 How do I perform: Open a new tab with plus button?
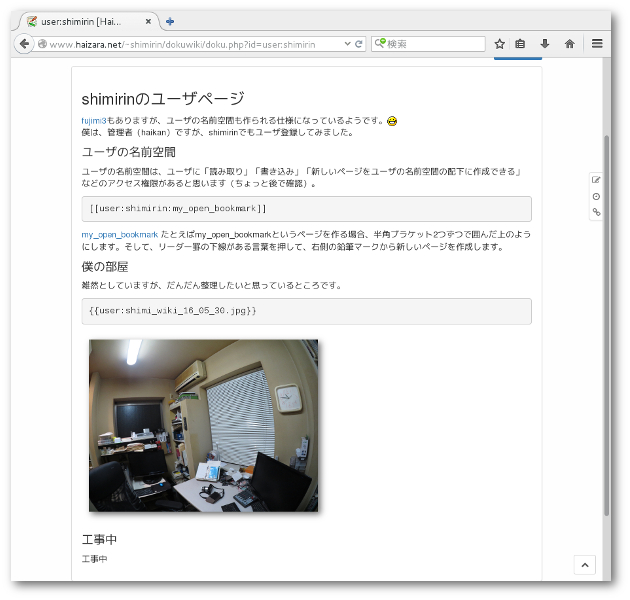coord(170,21)
